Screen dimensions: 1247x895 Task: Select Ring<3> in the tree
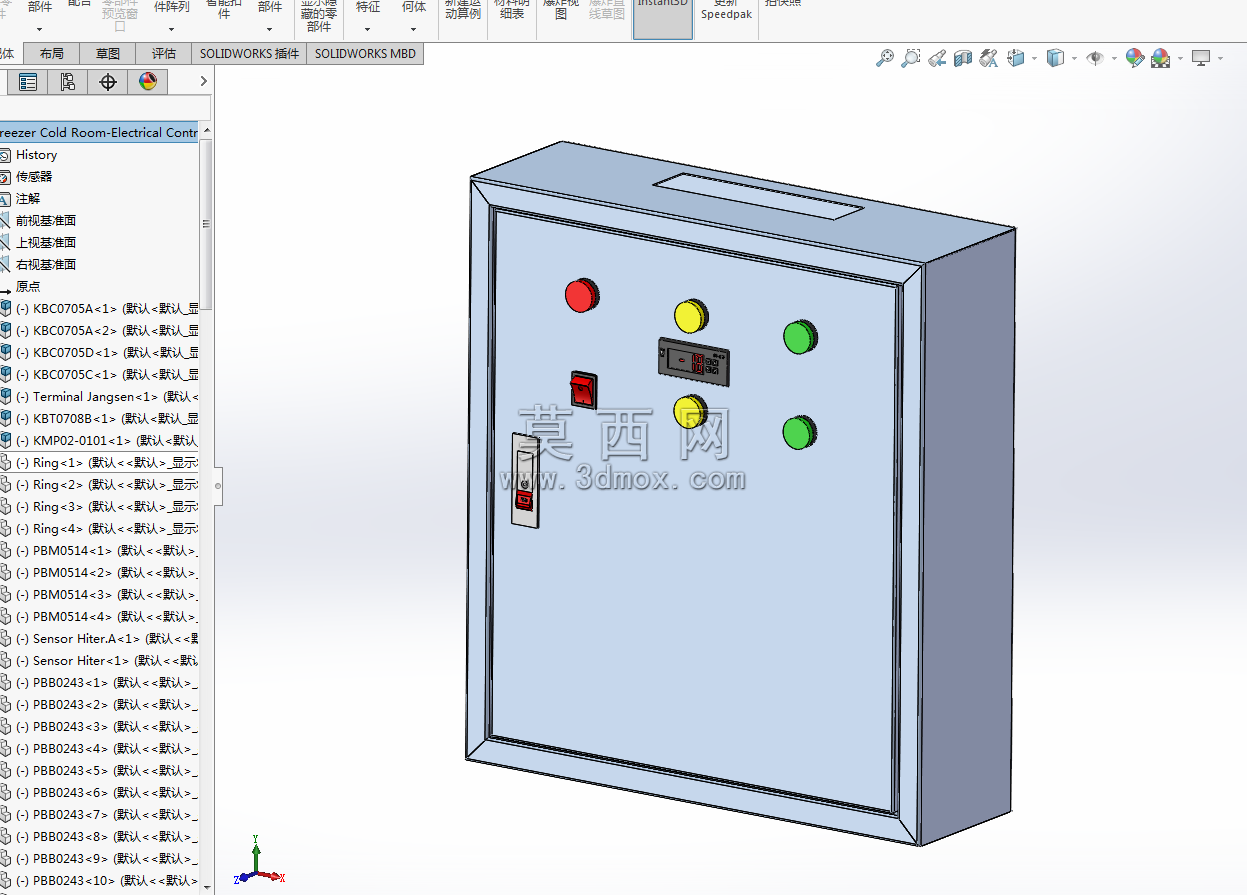coord(99,507)
